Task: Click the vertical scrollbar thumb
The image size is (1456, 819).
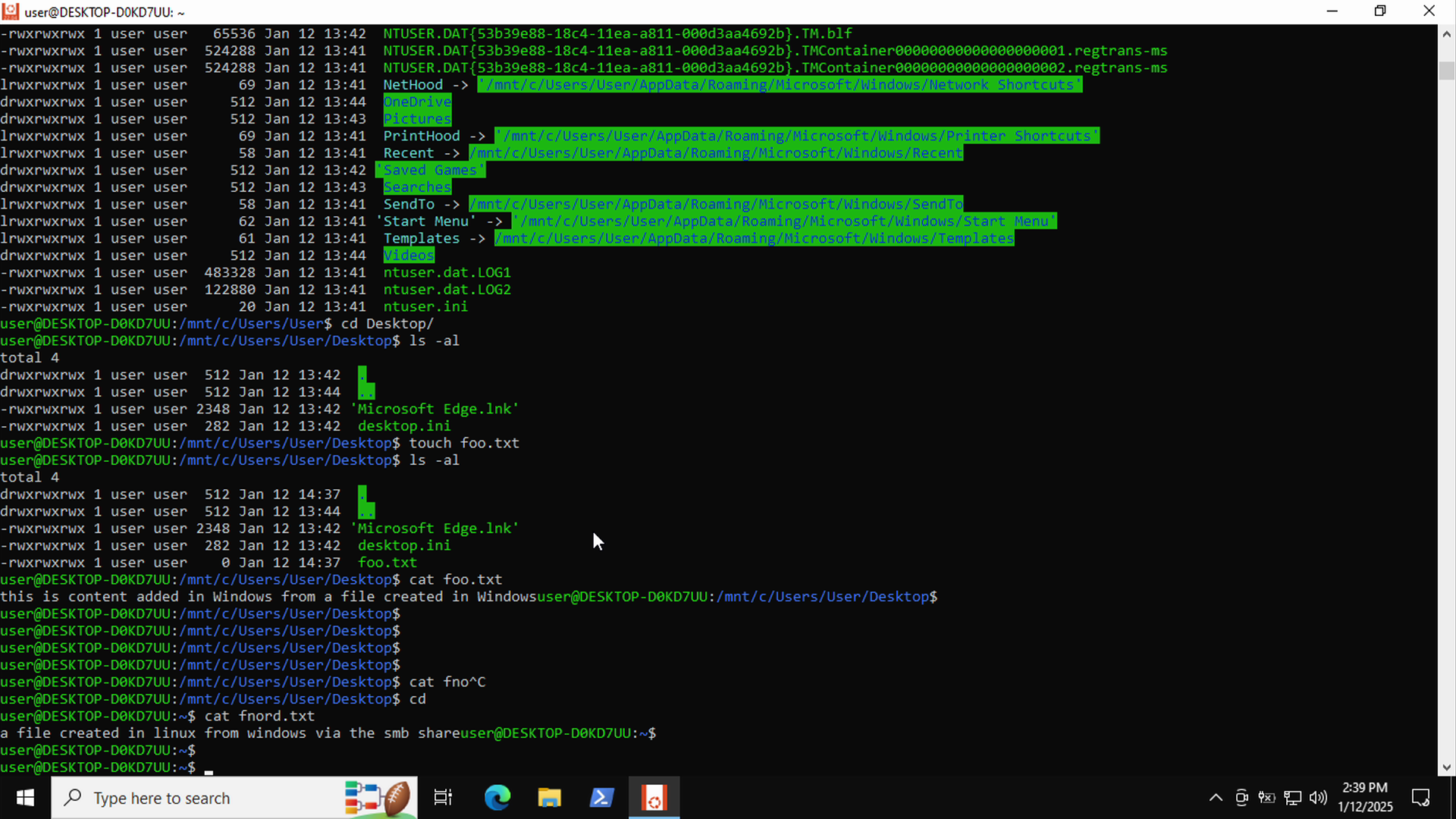Action: (1447, 71)
